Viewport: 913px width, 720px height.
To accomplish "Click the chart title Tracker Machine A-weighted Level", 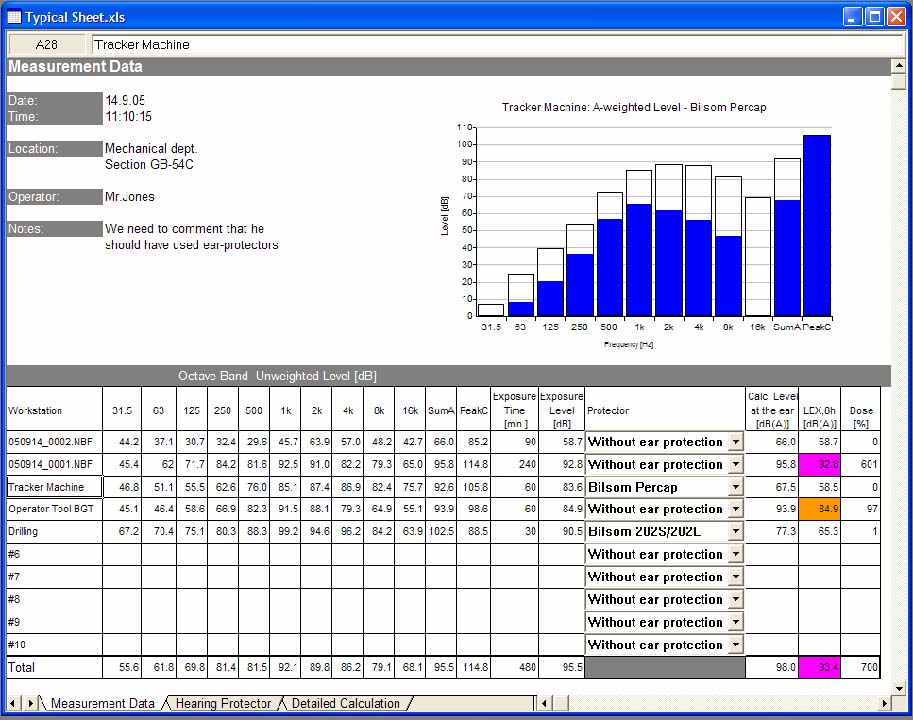I will click(x=634, y=107).
